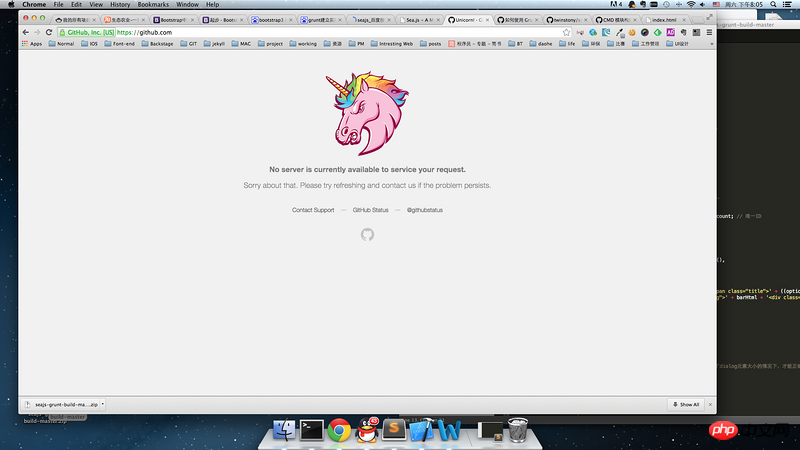Image resolution: width=800 pixels, height=450 pixels.
Task: Click the GitHub octocat logo below links
Action: tap(367, 234)
